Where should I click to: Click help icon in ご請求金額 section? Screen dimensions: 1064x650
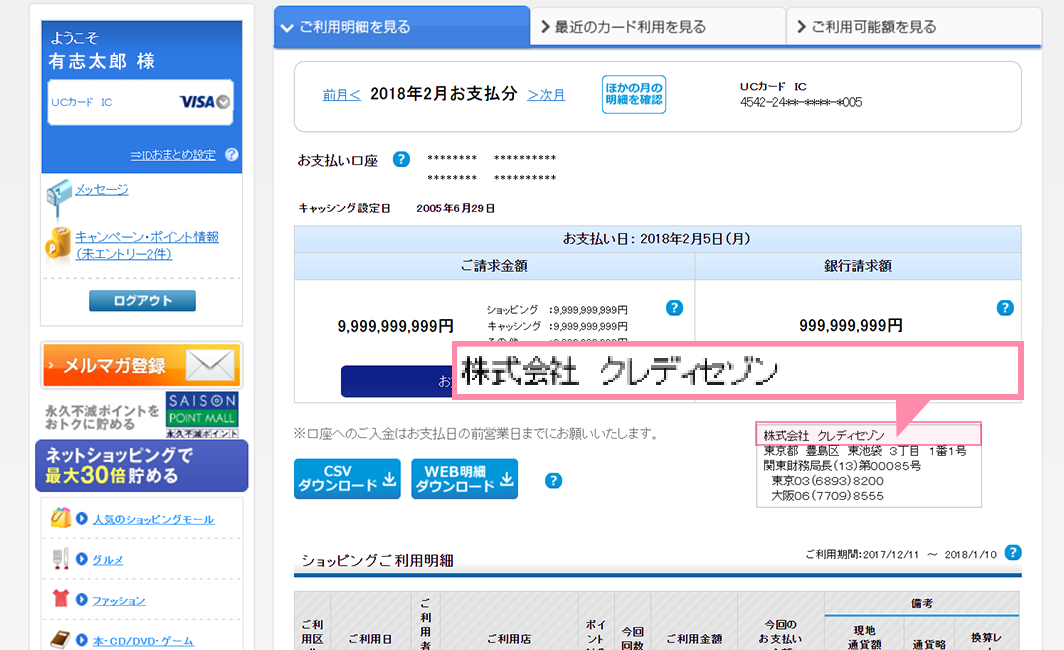coord(674,308)
